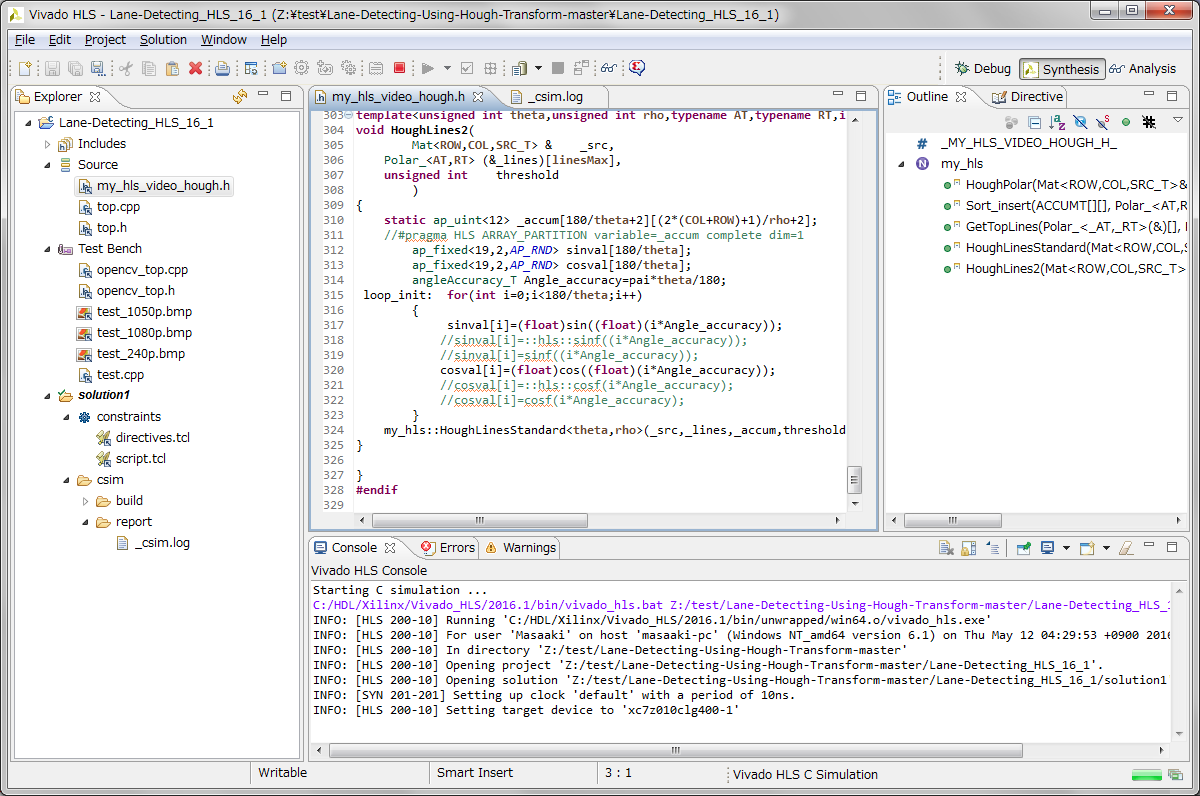Click the Print toolbar icon
1200x796 pixels.
pos(222,69)
